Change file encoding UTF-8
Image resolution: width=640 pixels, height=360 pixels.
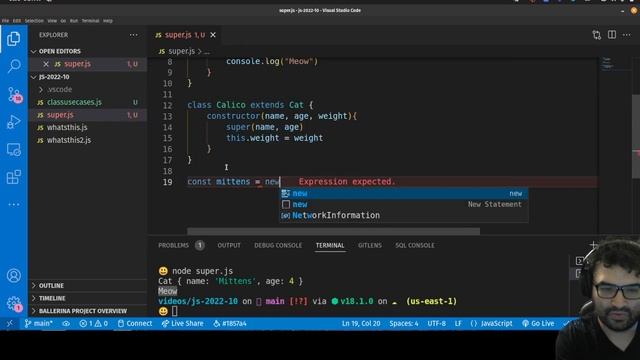(x=436, y=324)
